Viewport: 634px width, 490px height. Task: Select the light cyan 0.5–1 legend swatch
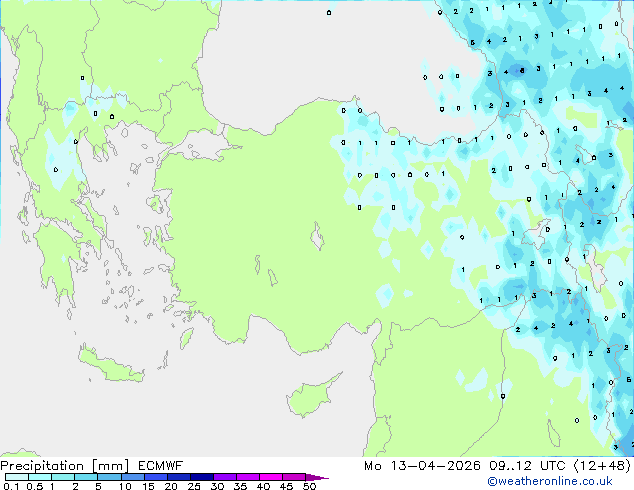tap(40, 477)
